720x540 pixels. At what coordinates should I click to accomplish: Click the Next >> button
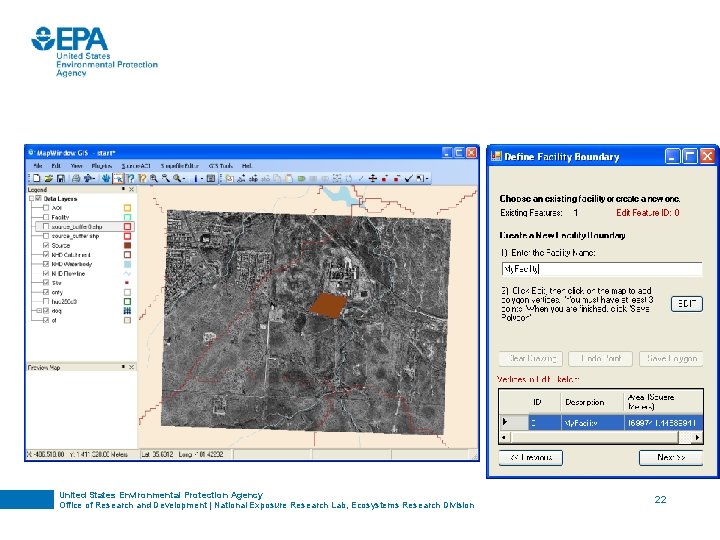[670, 457]
